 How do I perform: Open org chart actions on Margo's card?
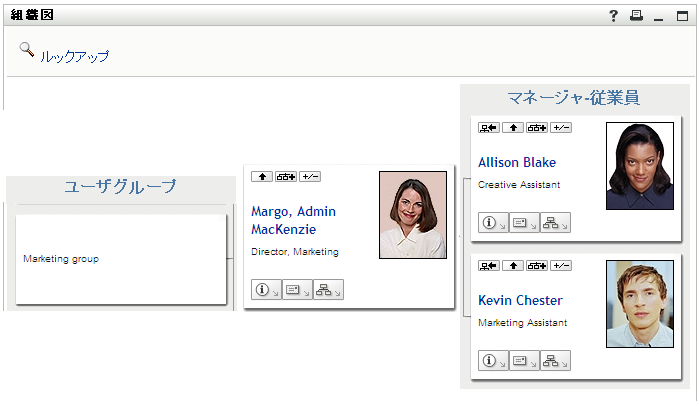point(328,290)
